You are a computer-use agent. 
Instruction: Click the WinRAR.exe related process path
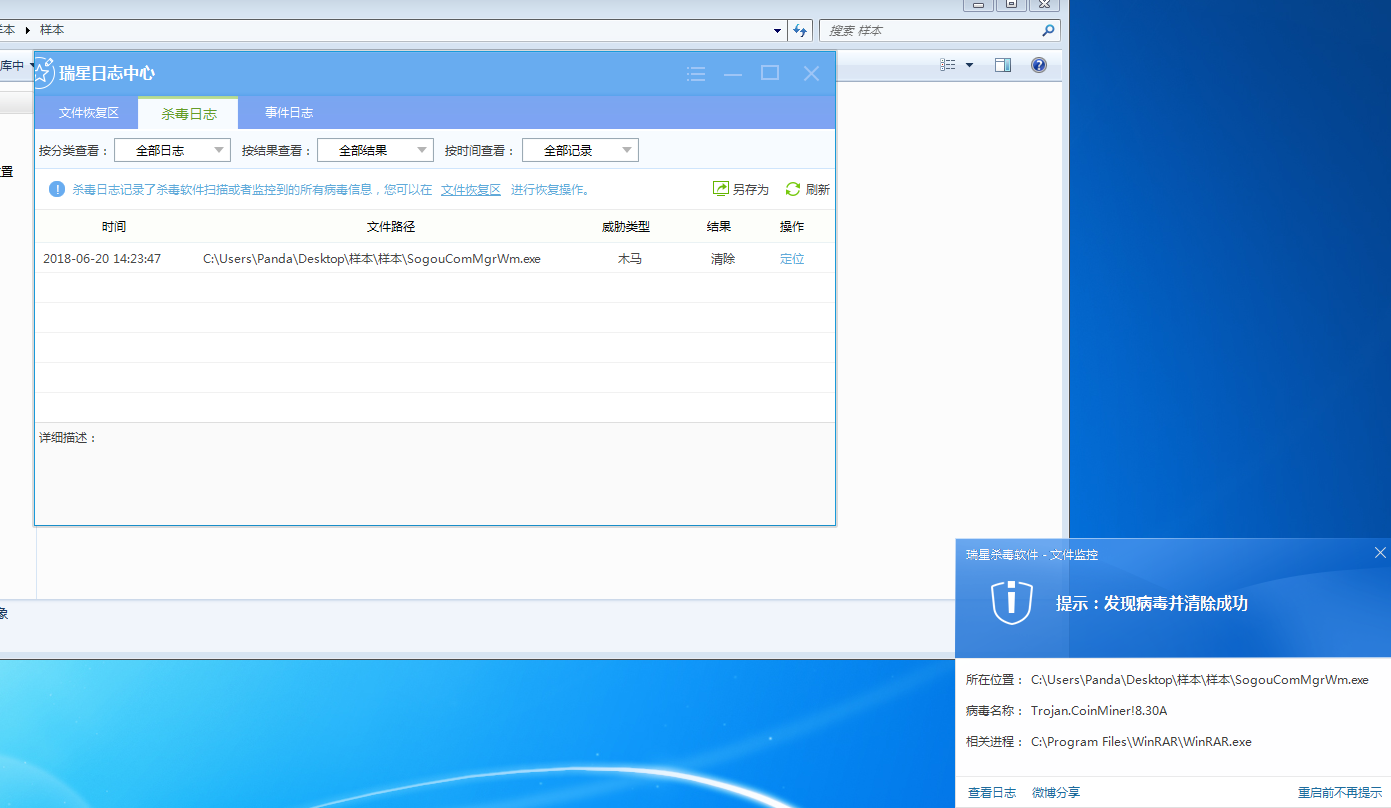1141,742
